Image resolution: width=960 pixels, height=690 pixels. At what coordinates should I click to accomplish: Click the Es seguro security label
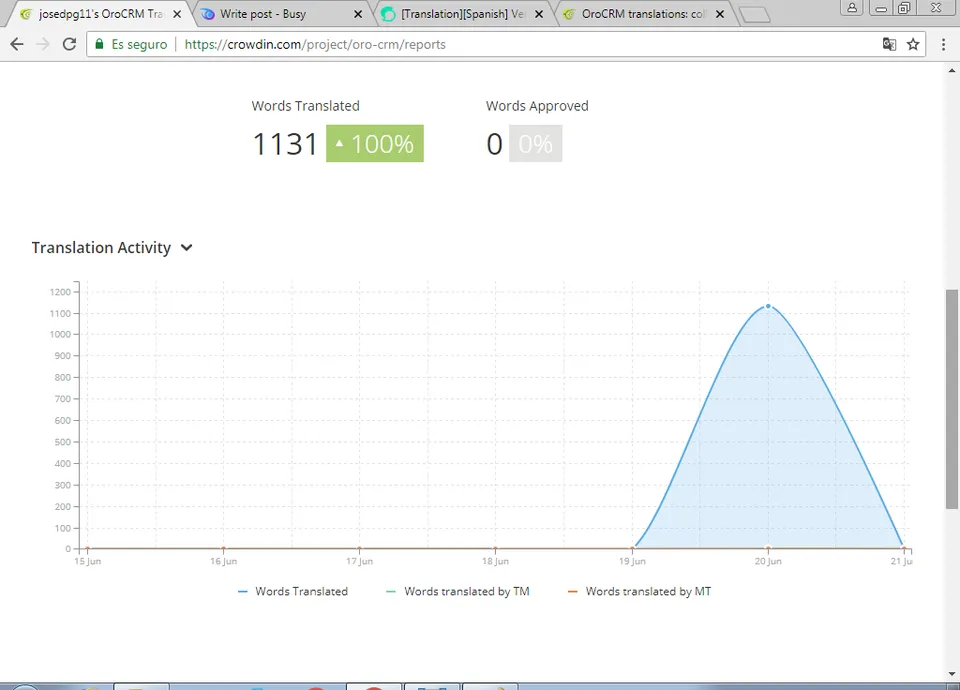pyautogui.click(x=139, y=44)
